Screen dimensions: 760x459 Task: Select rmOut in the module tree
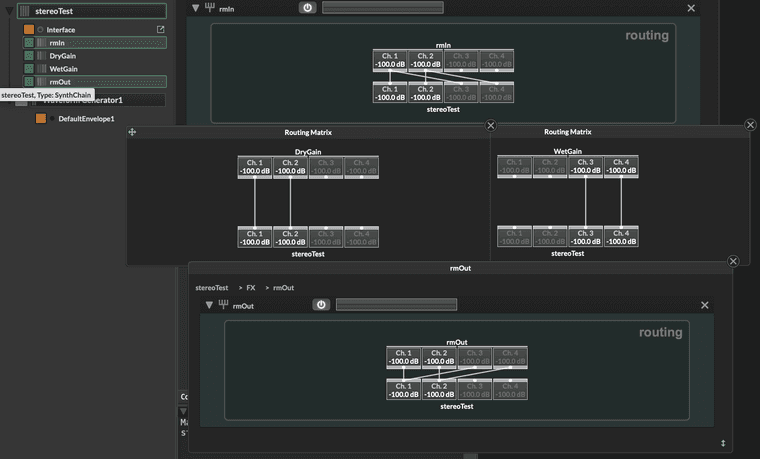95,82
